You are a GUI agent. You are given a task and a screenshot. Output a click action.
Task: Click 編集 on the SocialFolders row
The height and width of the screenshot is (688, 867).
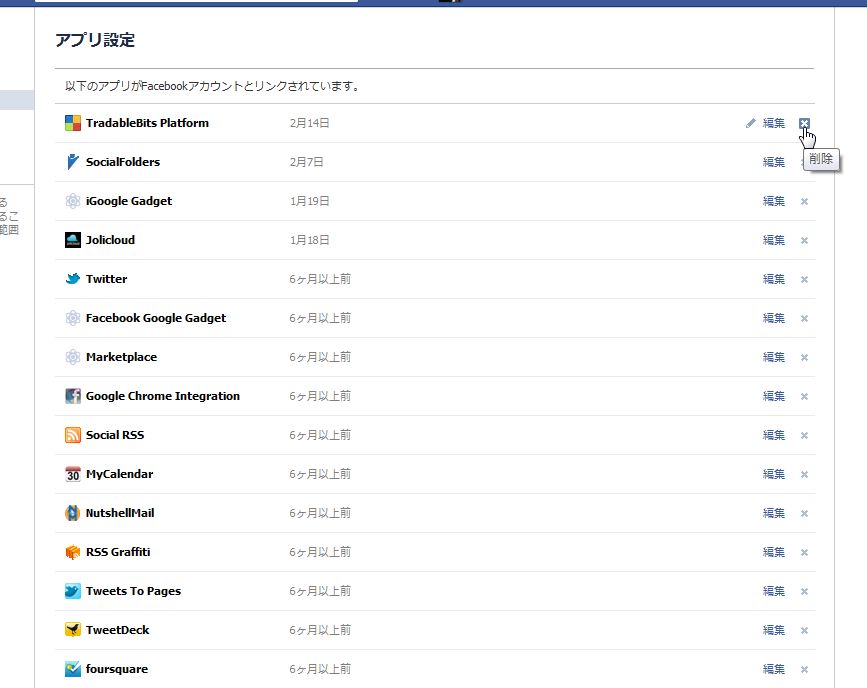[774, 162]
